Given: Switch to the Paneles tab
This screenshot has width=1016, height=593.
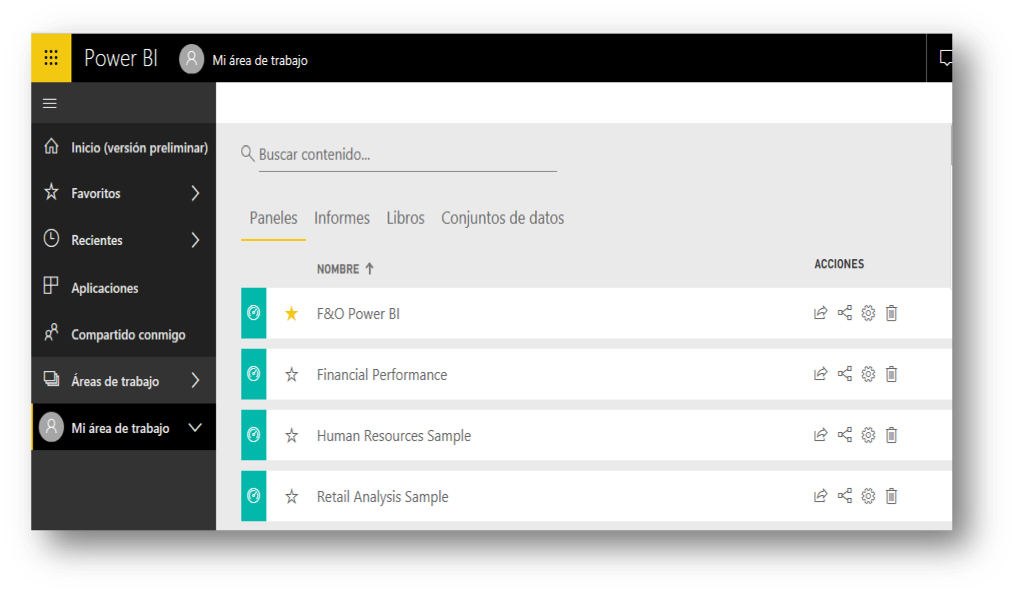Looking at the screenshot, I should click(273, 218).
